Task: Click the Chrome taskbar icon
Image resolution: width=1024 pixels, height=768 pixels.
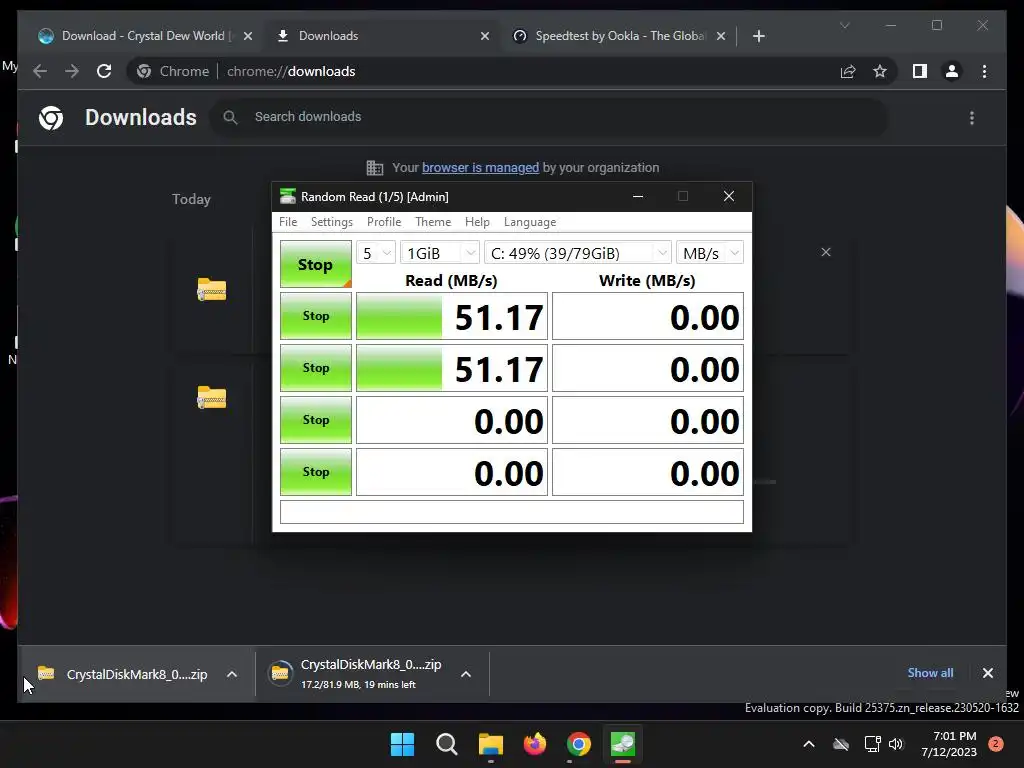Action: (579, 744)
